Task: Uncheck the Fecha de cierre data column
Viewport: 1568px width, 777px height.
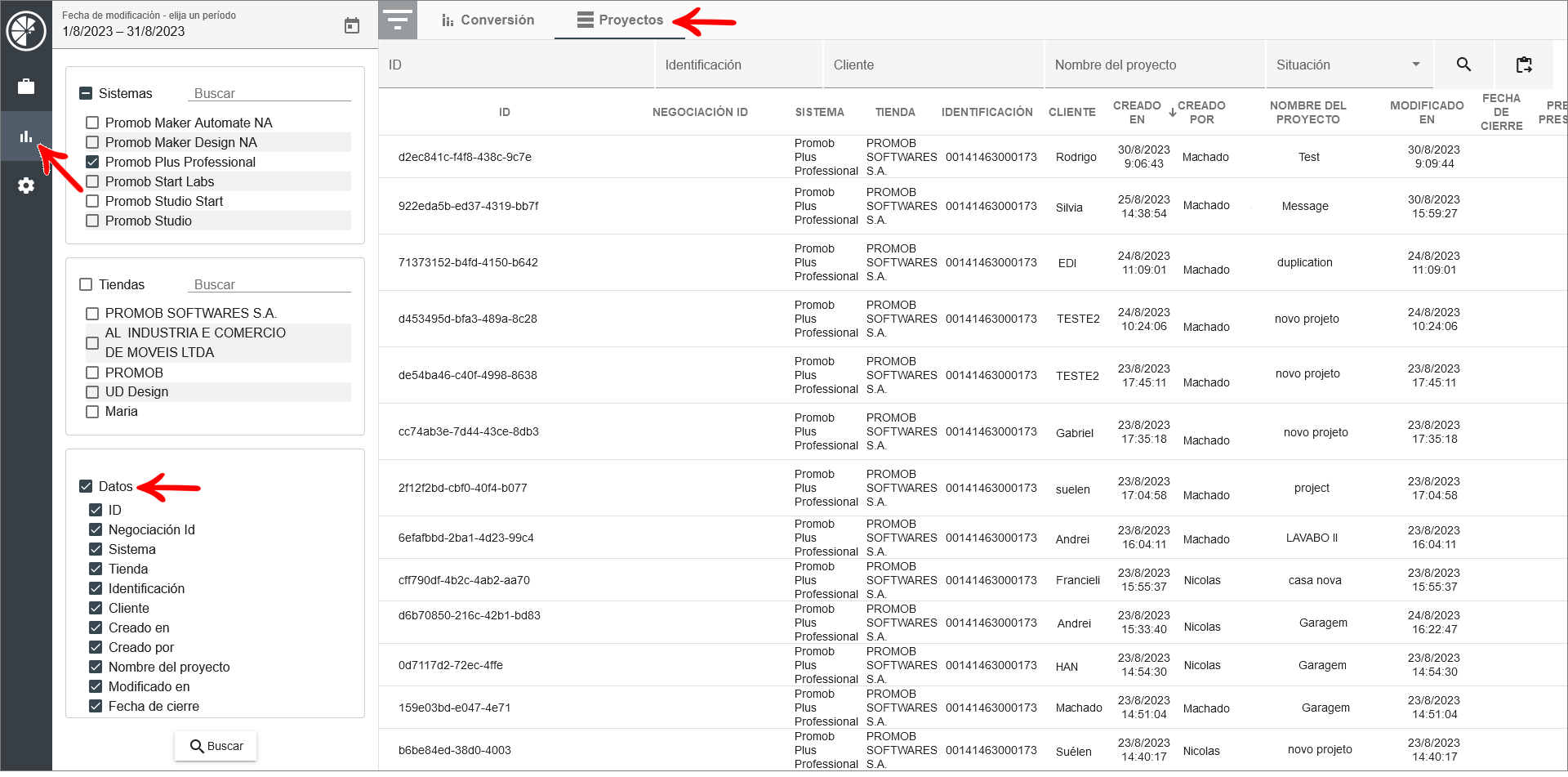Action: point(96,706)
